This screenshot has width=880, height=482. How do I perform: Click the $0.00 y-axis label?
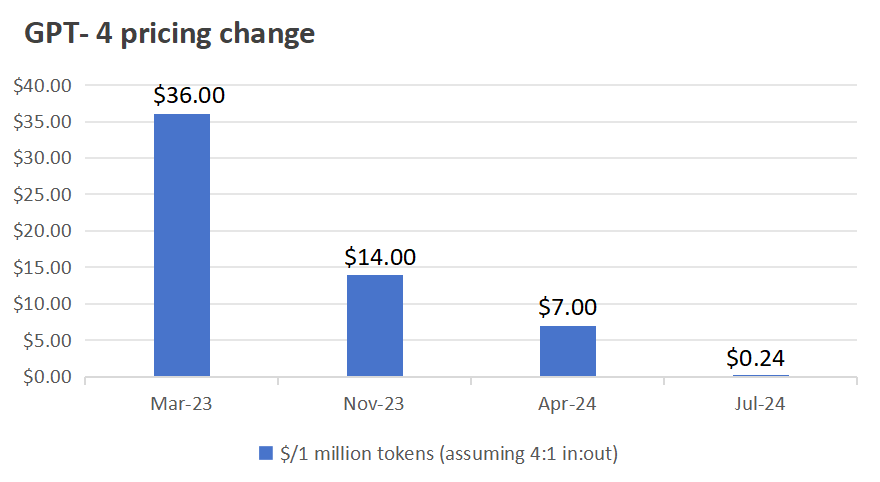(47, 377)
